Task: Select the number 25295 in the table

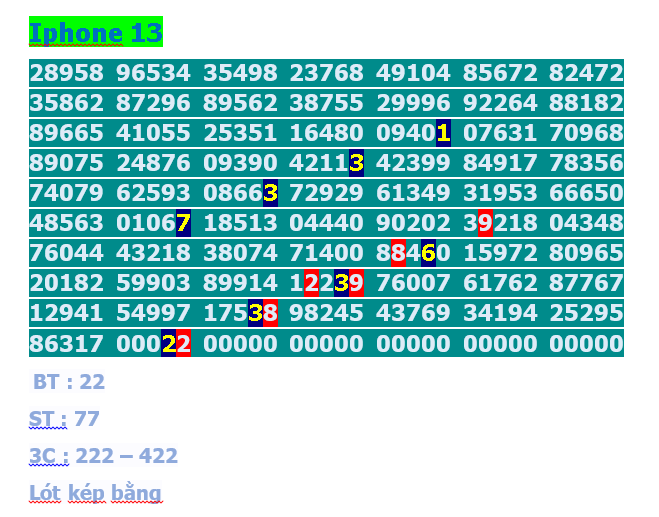Action: tap(587, 313)
